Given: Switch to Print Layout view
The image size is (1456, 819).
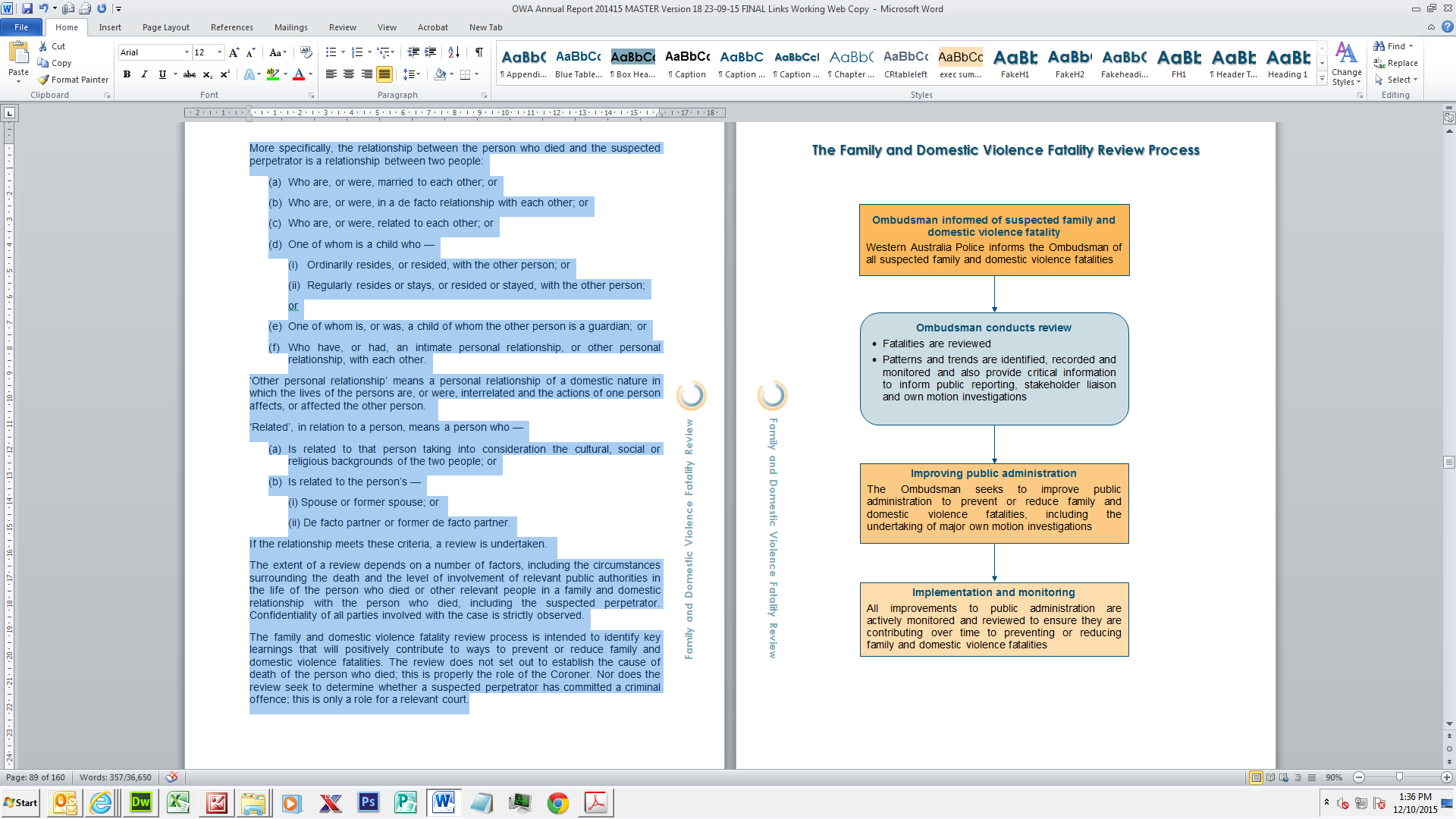Looking at the screenshot, I should click(x=1257, y=777).
